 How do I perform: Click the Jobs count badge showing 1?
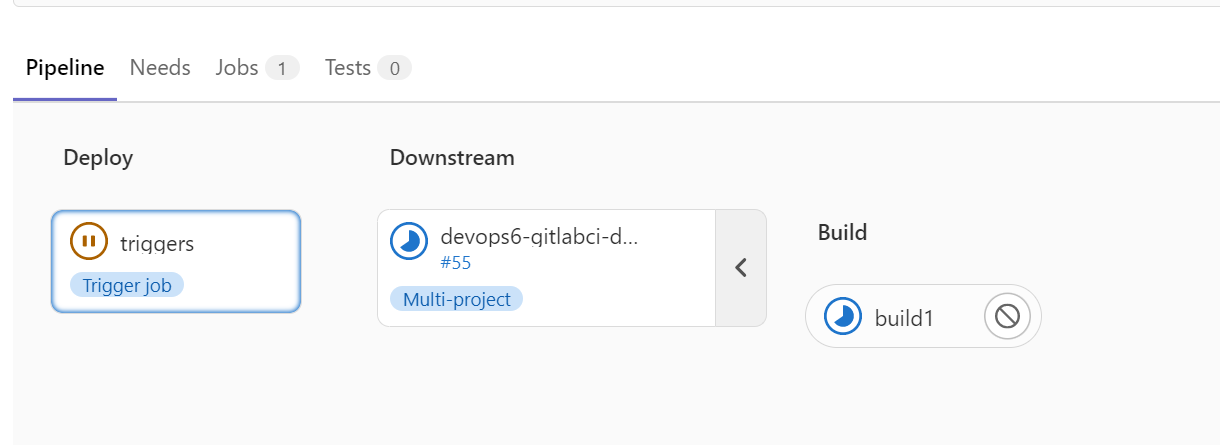coord(282,68)
